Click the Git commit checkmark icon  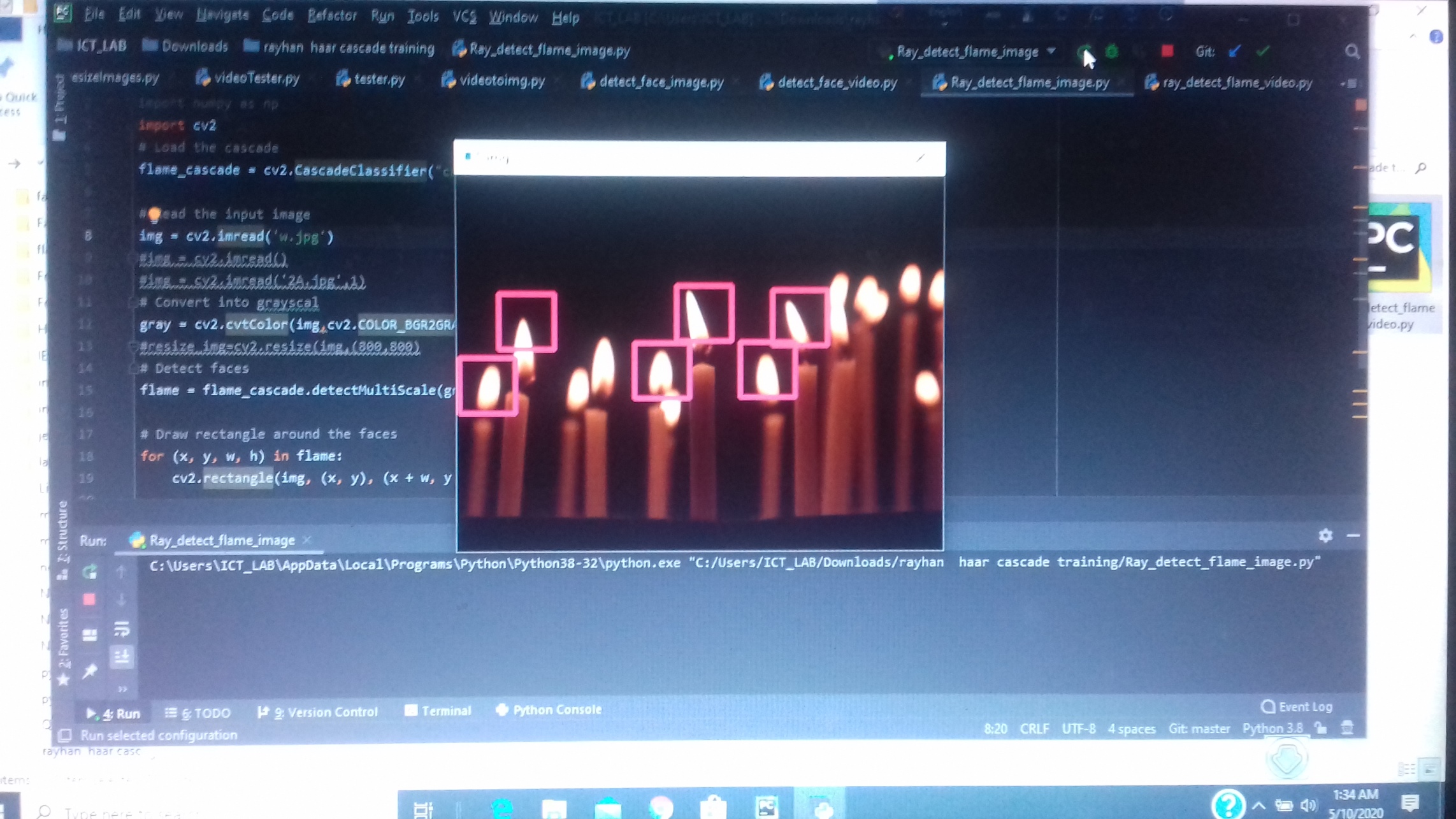[x=1263, y=52]
